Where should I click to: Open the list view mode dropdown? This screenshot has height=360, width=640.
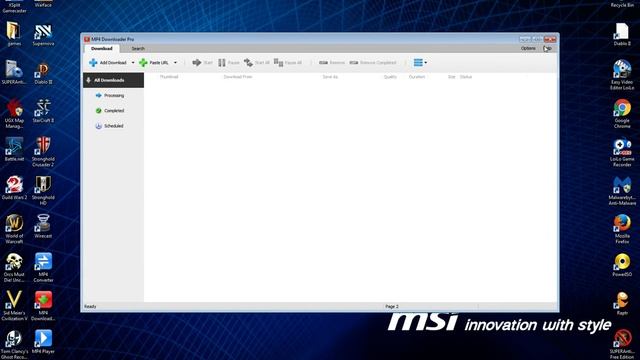click(x=420, y=62)
